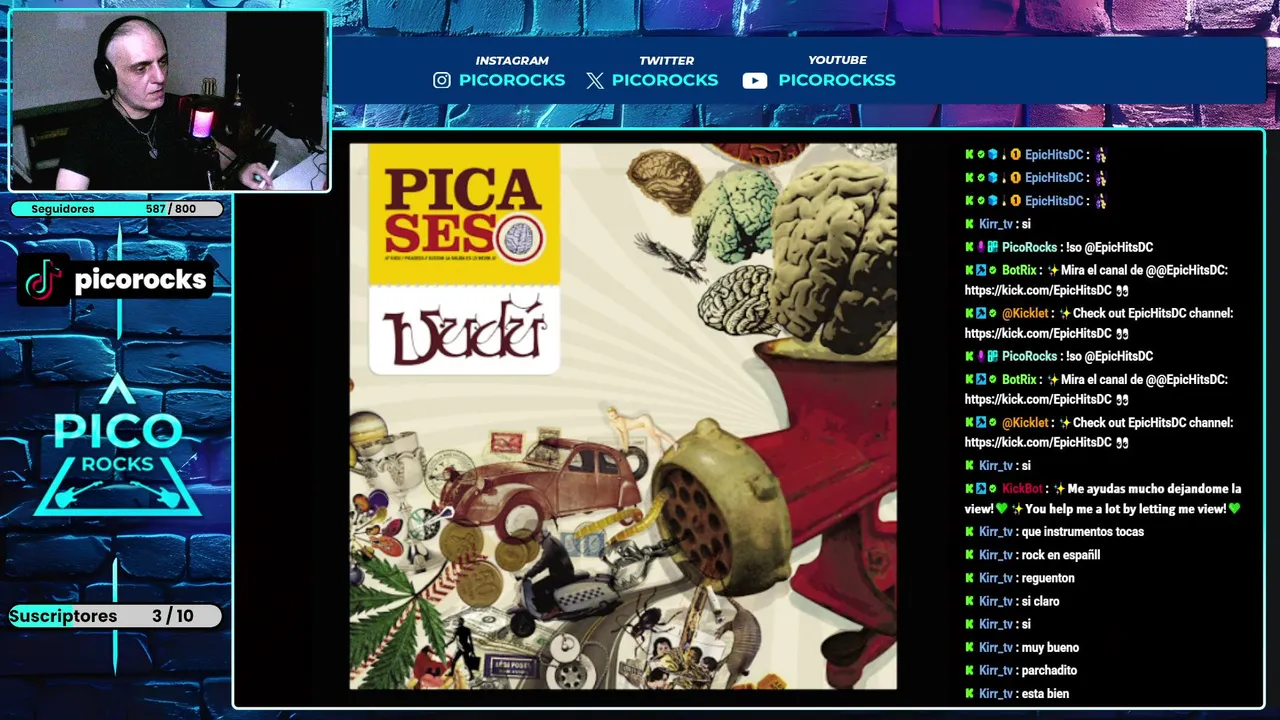Click the Seguidores 587 / 800 progress bar
This screenshot has height=720, width=1280.
pos(117,209)
